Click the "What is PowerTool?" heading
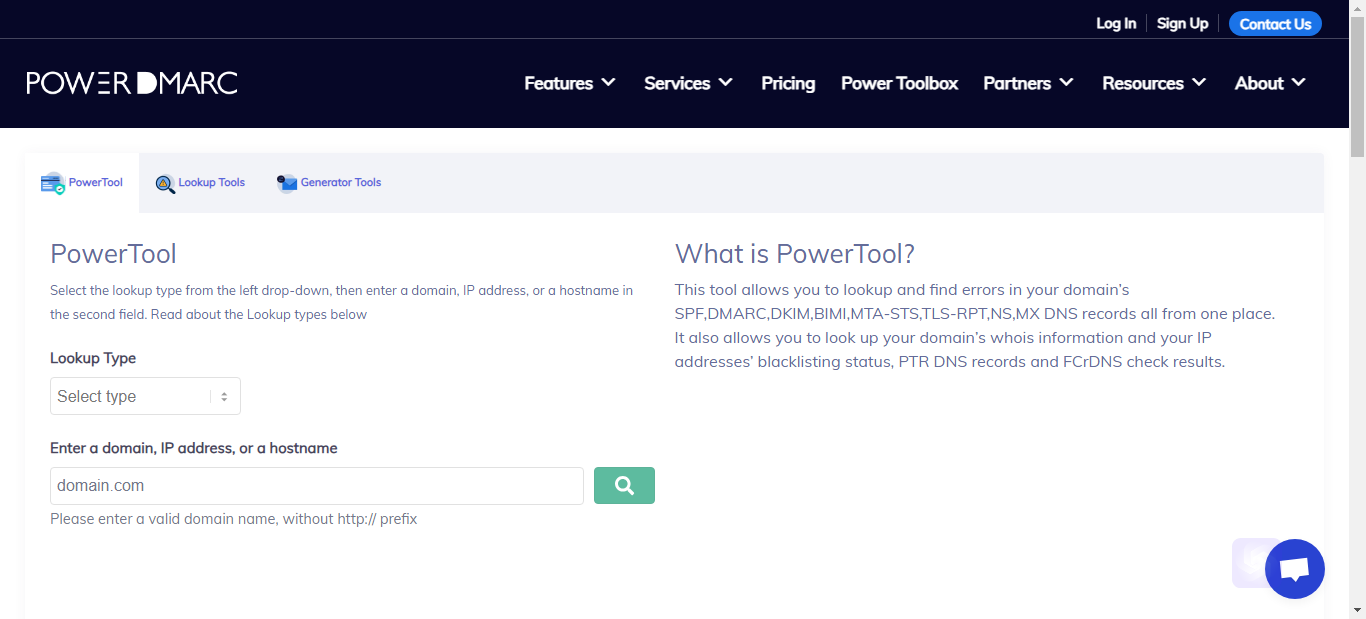The image size is (1366, 619). 795,254
